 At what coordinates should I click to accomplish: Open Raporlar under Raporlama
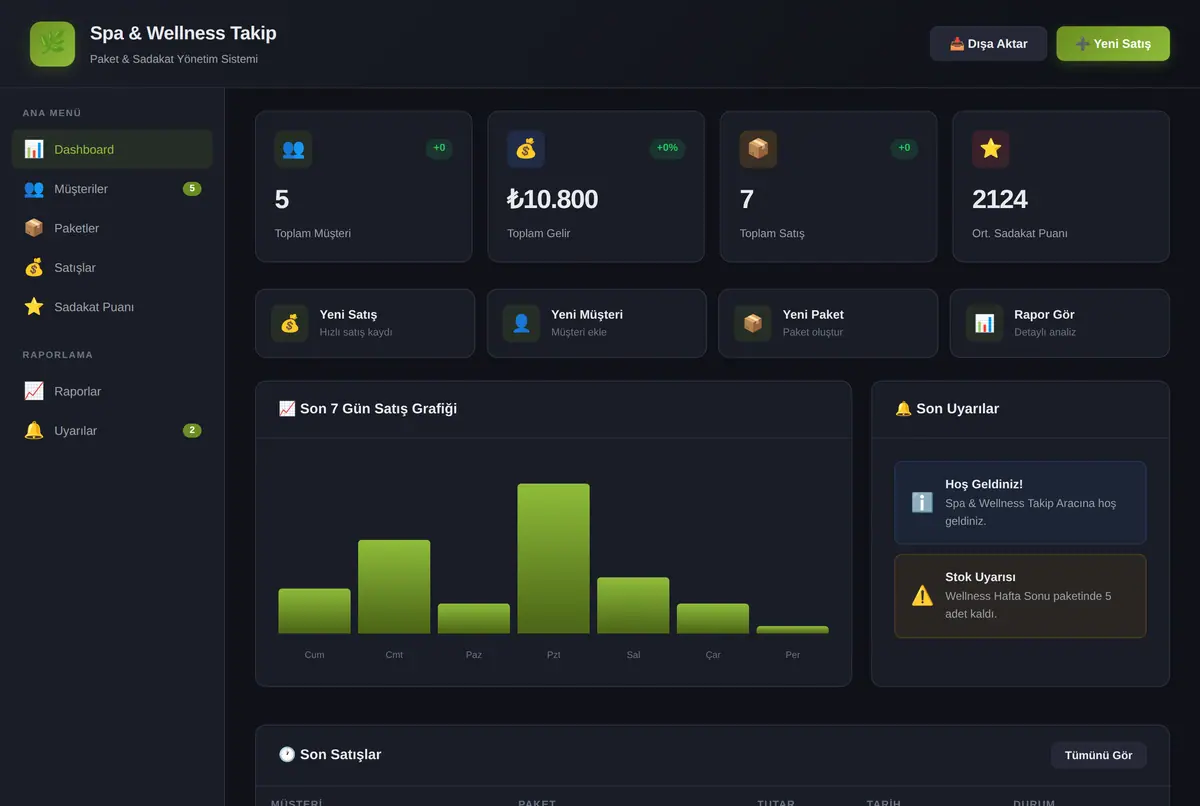(112, 391)
